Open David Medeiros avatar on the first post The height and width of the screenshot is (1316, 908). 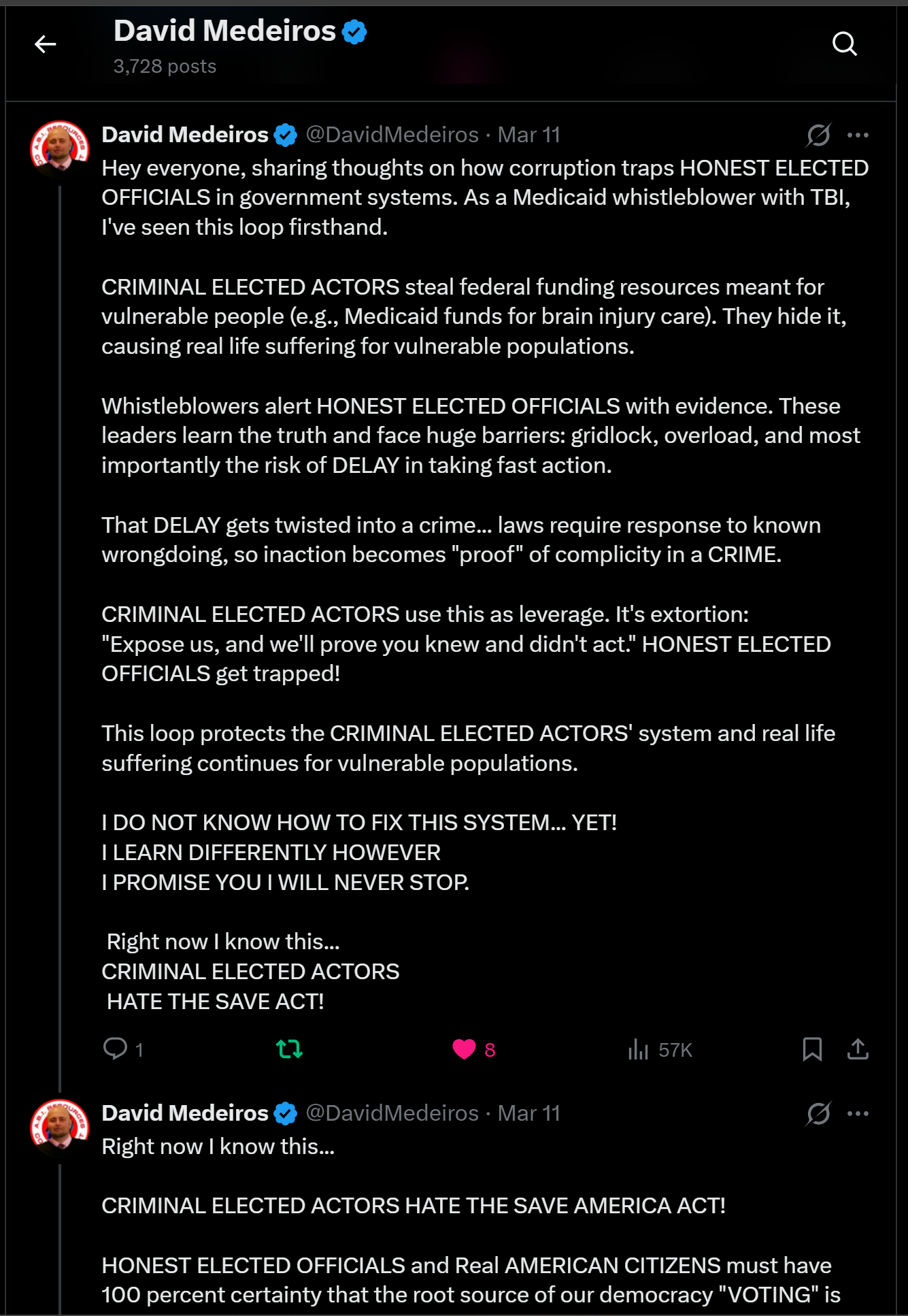pyautogui.click(x=60, y=150)
